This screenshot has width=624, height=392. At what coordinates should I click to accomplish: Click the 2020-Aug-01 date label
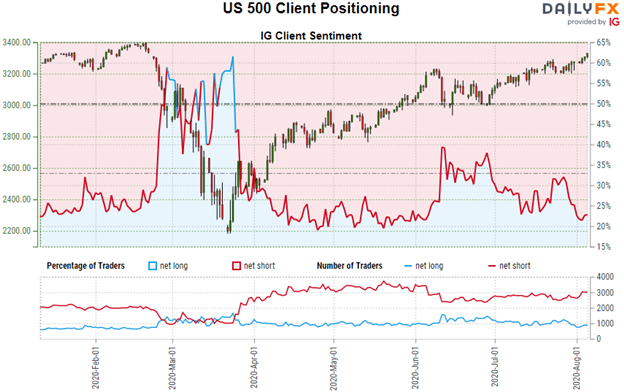(577, 367)
